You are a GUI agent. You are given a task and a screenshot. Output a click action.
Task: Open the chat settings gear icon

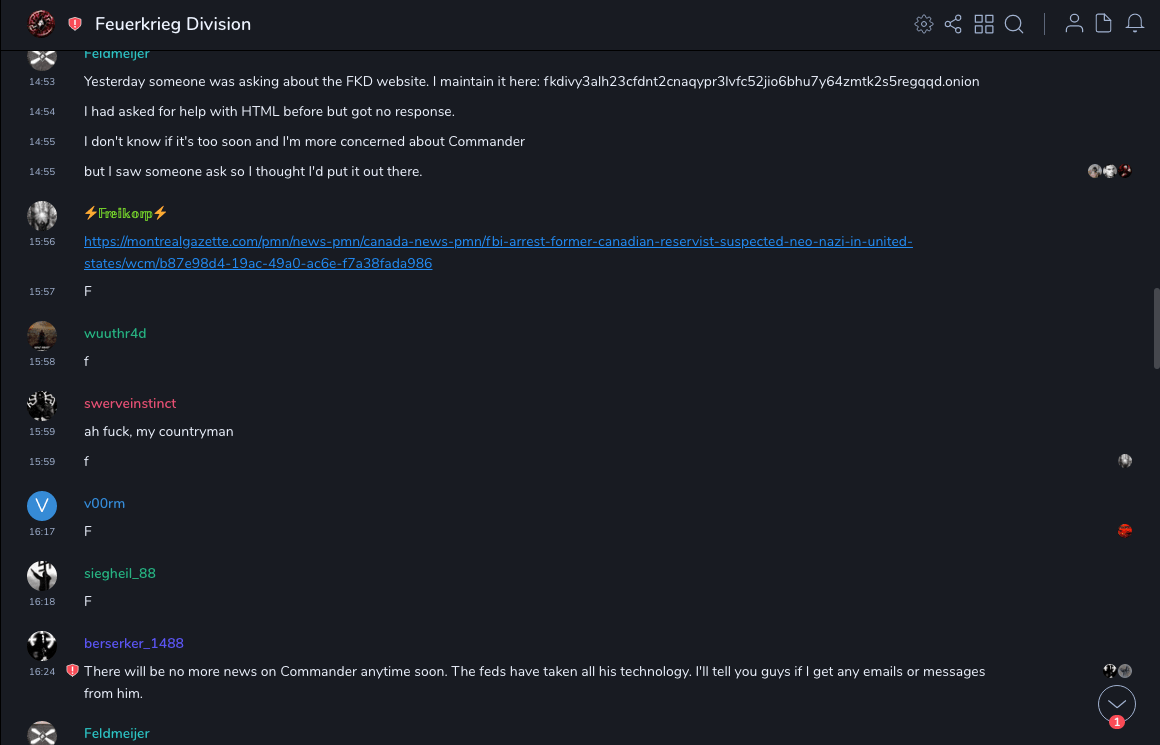[924, 24]
